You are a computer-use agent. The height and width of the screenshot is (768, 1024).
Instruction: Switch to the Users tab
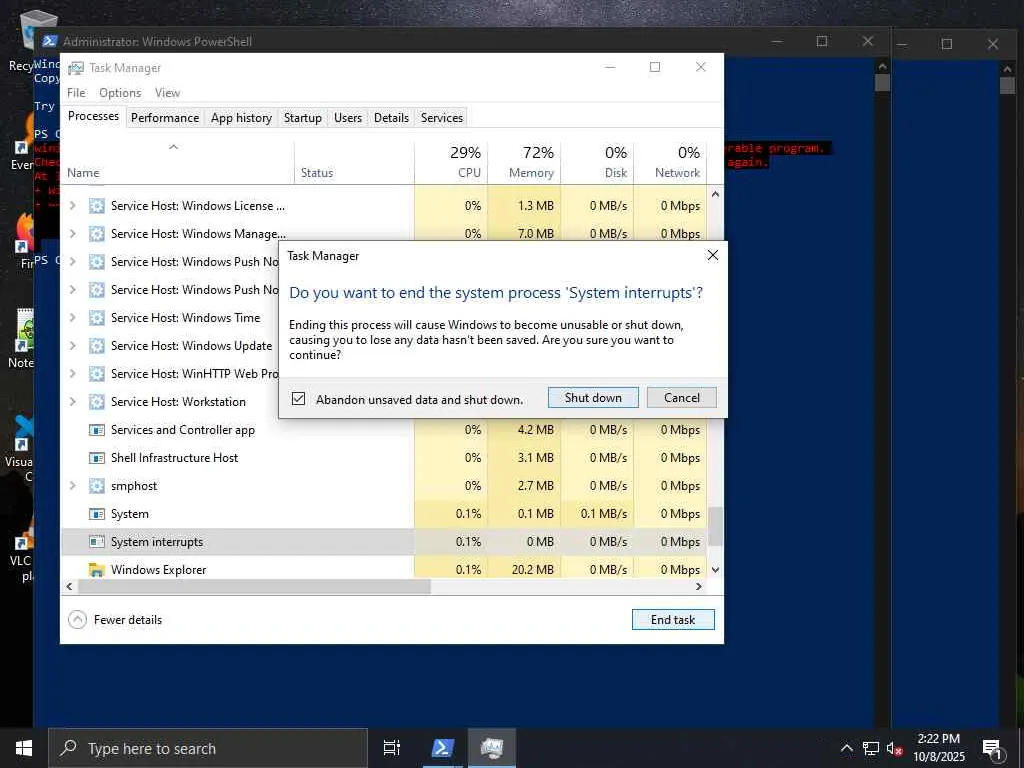[x=347, y=118]
